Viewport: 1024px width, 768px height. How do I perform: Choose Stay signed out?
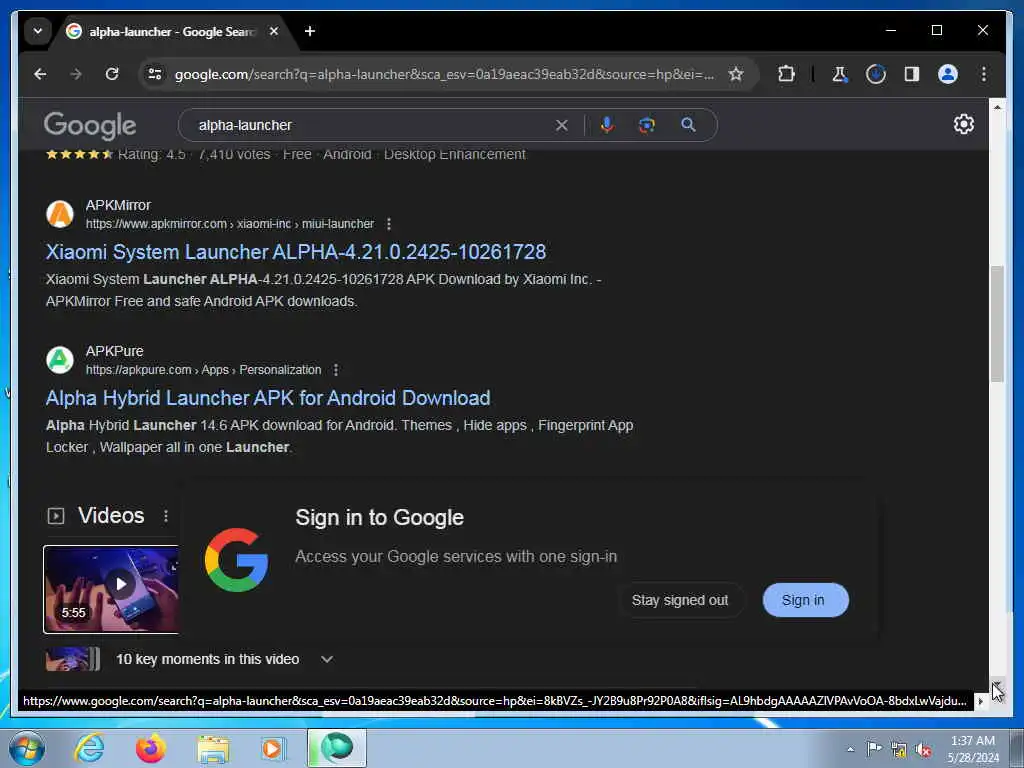[x=680, y=600]
